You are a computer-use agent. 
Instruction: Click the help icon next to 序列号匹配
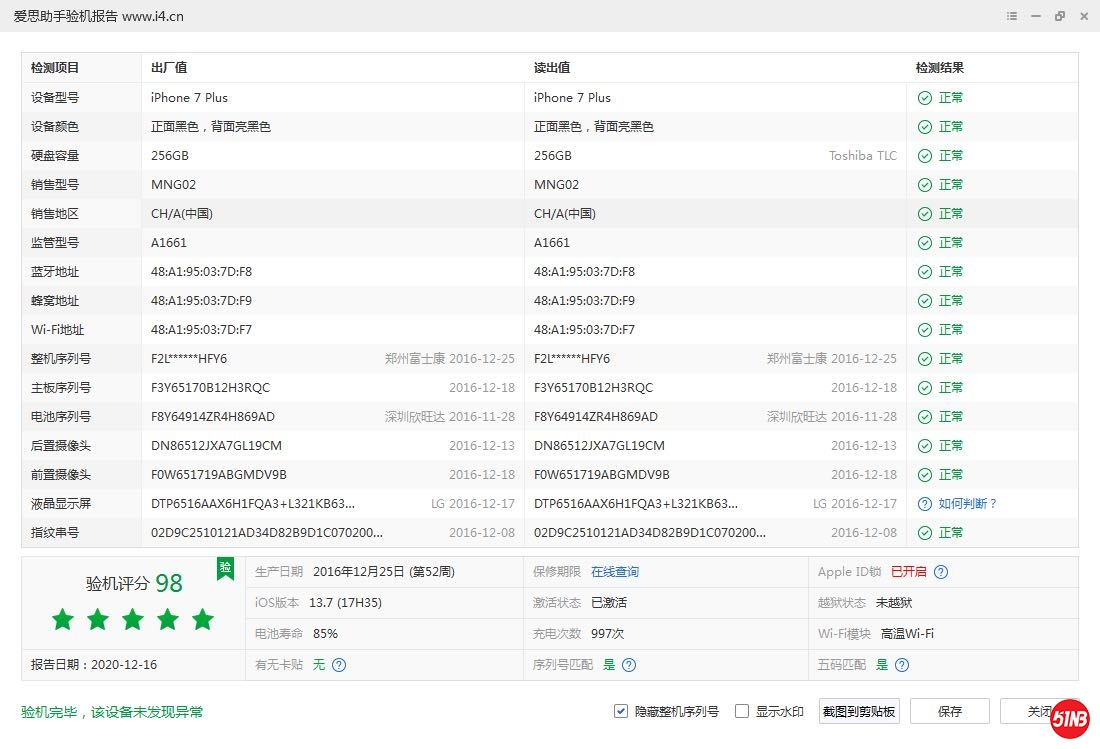pos(629,665)
